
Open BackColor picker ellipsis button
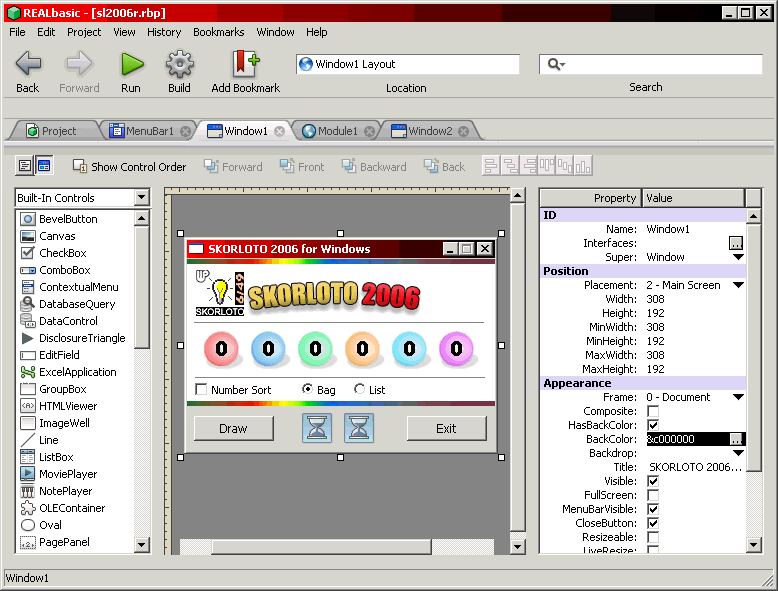pyautogui.click(x=736, y=439)
